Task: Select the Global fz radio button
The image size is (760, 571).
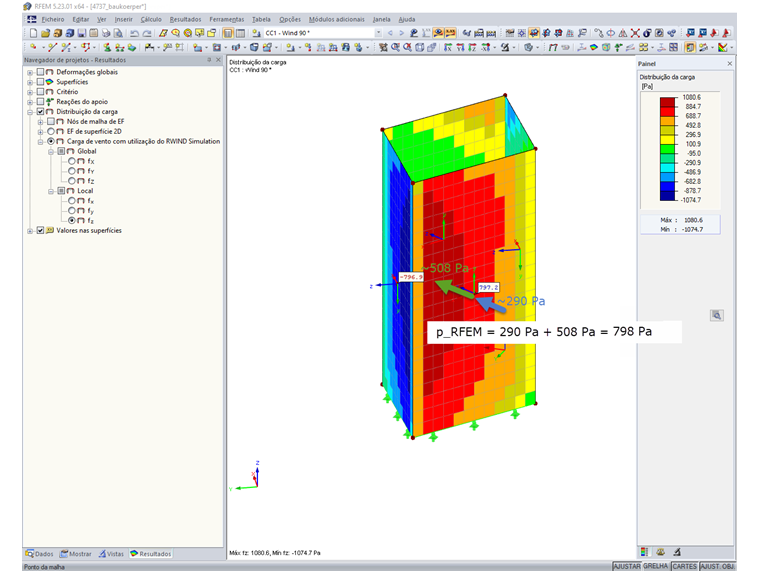Action: click(x=71, y=181)
